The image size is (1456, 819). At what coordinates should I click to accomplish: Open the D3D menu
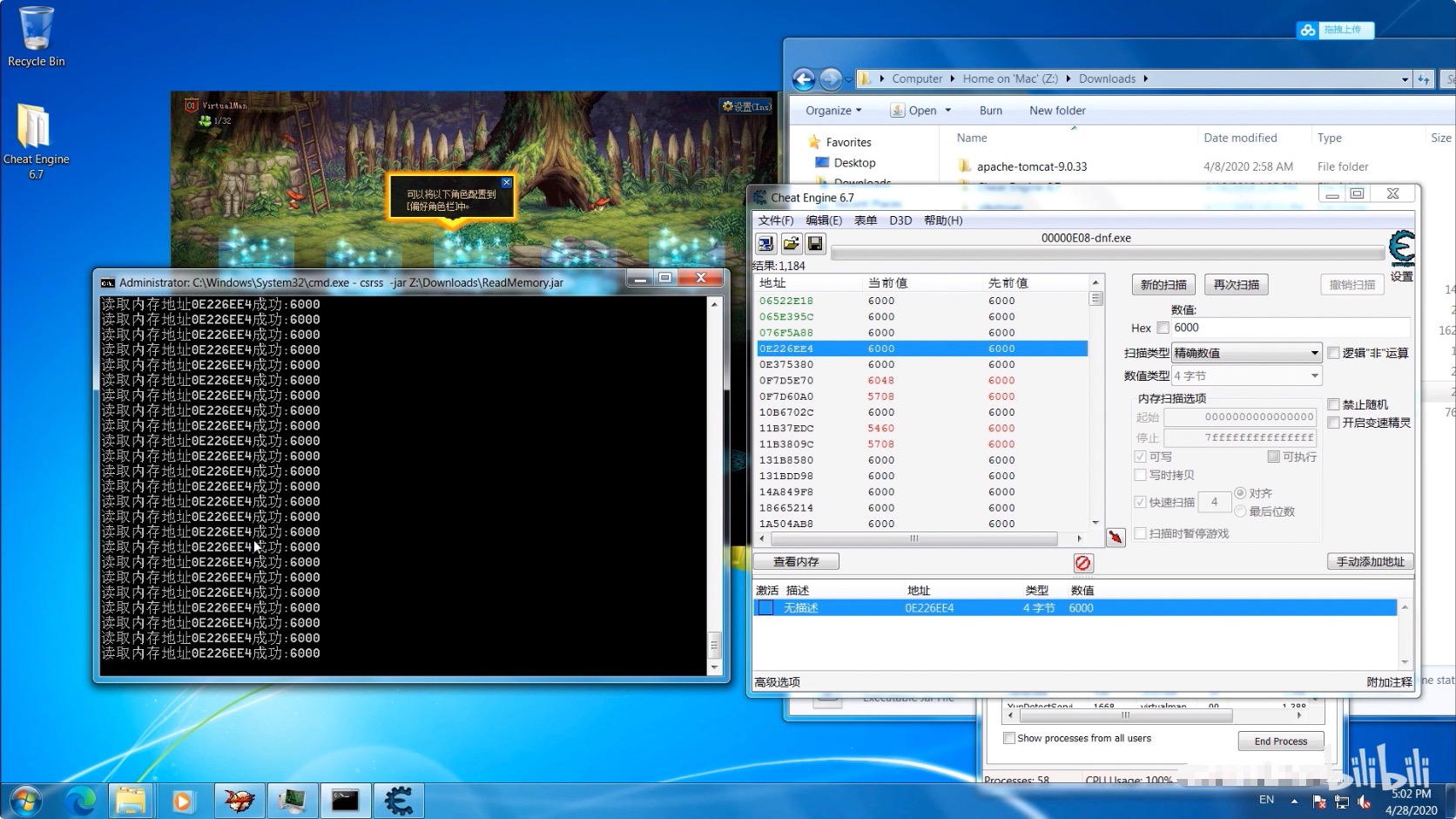tap(900, 220)
